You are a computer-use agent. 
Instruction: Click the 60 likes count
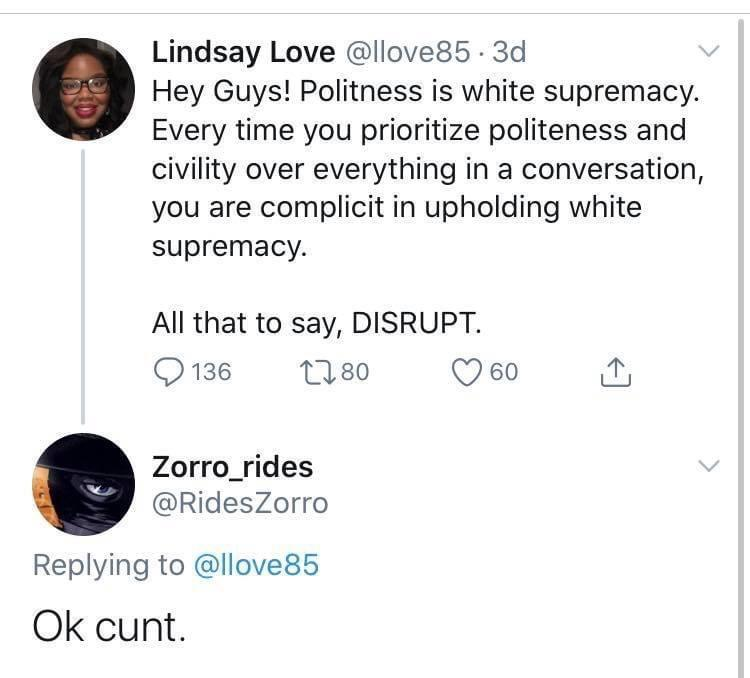point(504,372)
